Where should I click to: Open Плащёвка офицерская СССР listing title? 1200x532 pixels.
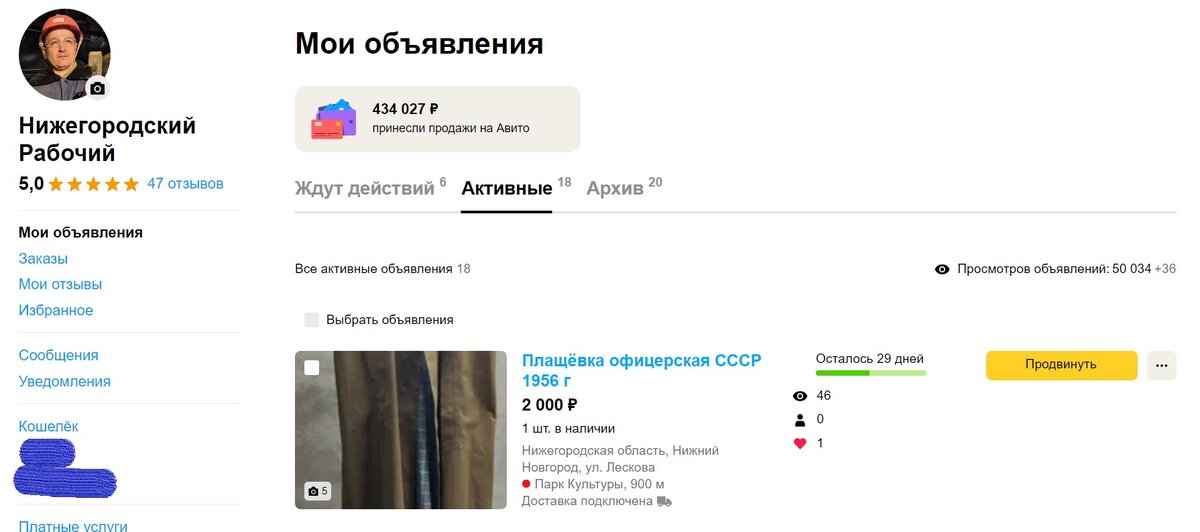click(641, 370)
